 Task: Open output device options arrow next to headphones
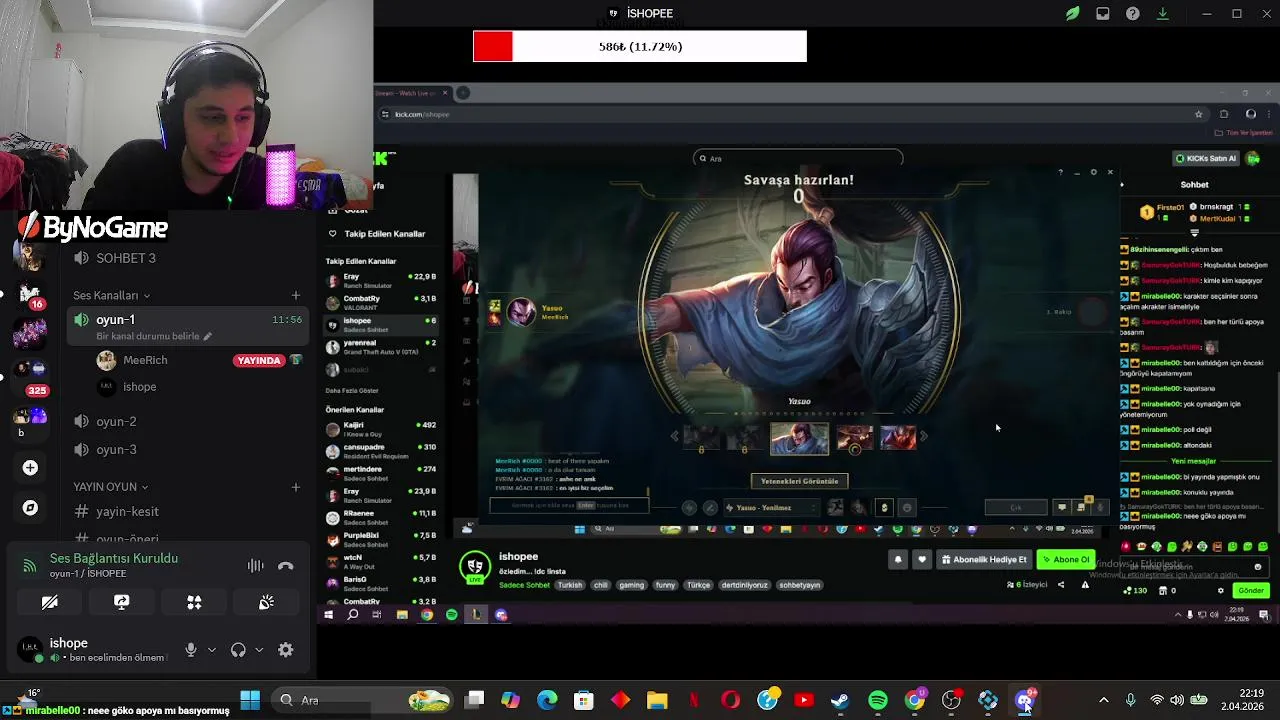pos(259,650)
